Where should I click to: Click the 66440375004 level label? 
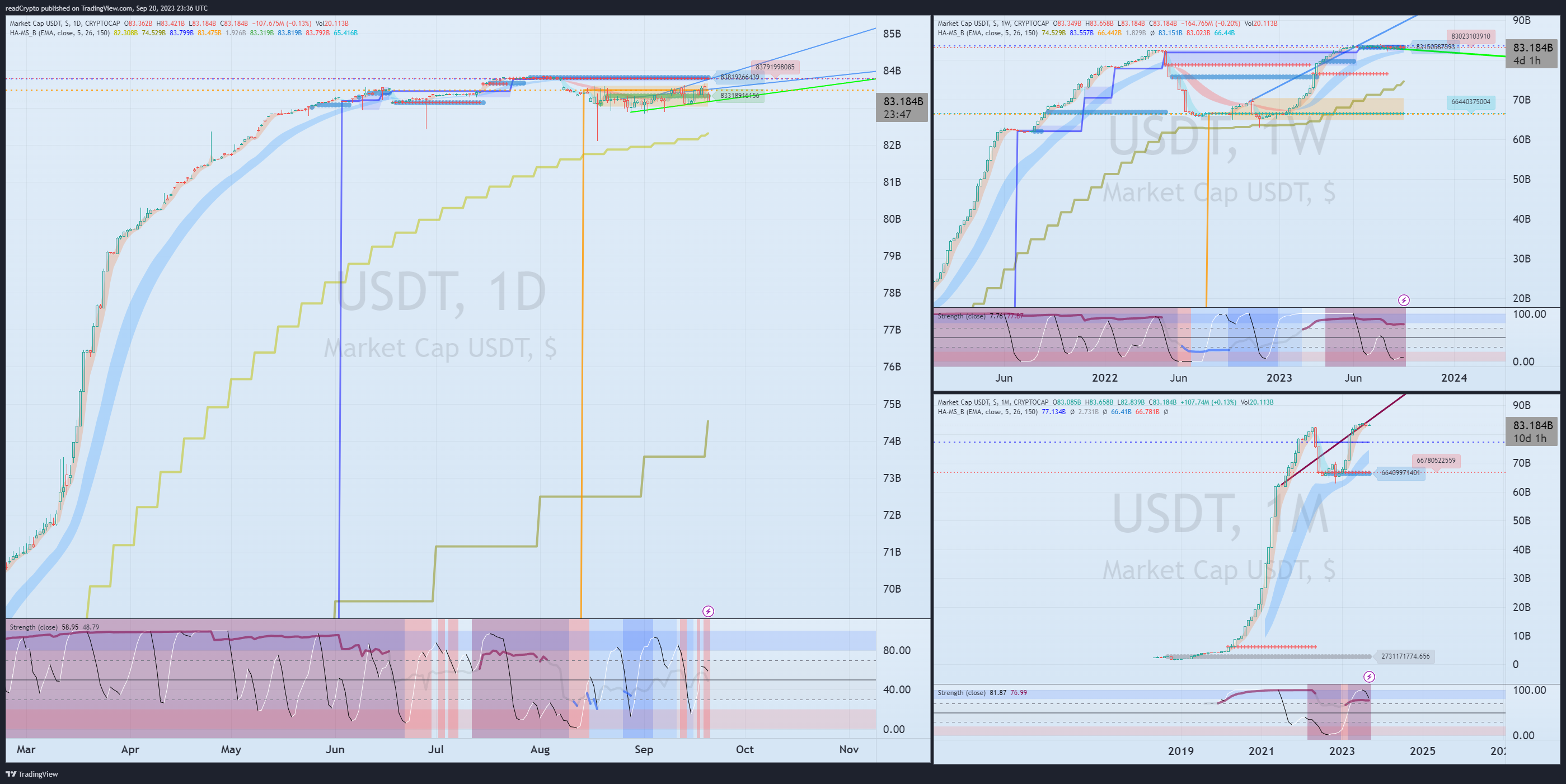1470,101
